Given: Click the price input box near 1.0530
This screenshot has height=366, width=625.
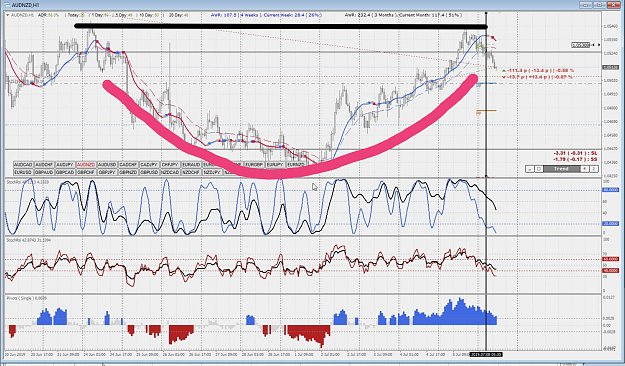Looking at the screenshot, I should coord(580,45).
